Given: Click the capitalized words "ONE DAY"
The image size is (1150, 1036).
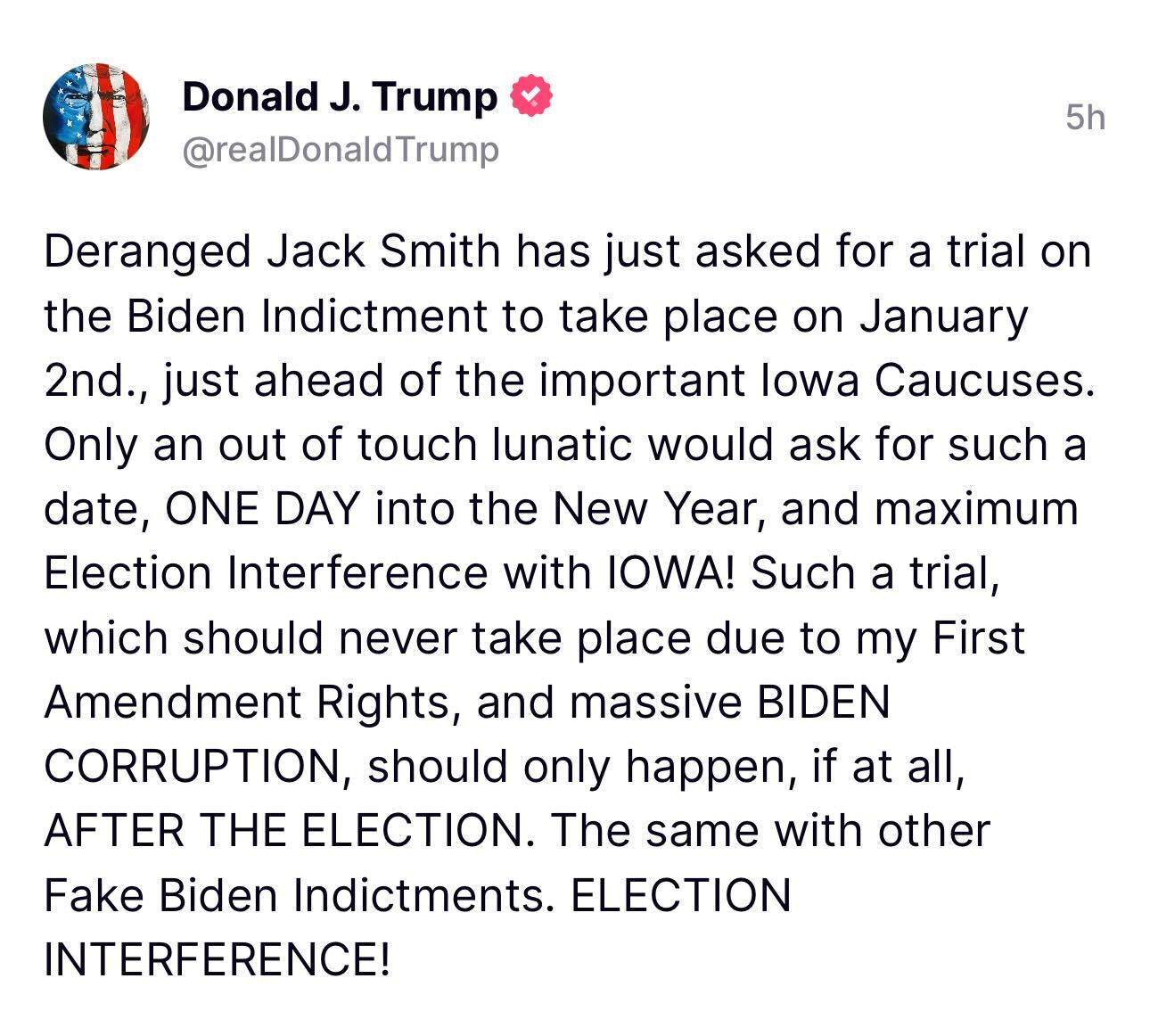Looking at the screenshot, I should click(262, 509).
